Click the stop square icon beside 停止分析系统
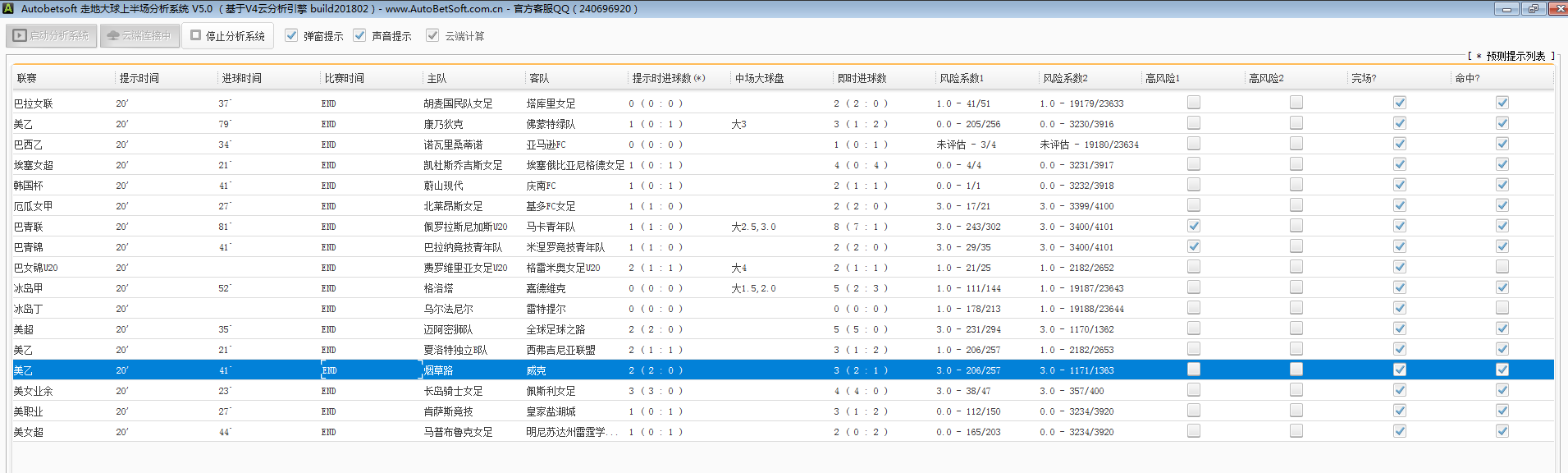 point(196,35)
